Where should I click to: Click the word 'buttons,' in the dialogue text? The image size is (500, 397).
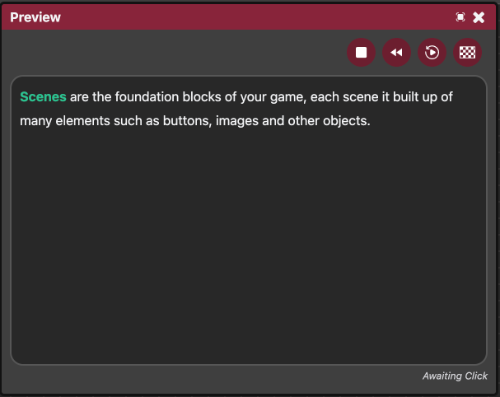click(x=187, y=121)
